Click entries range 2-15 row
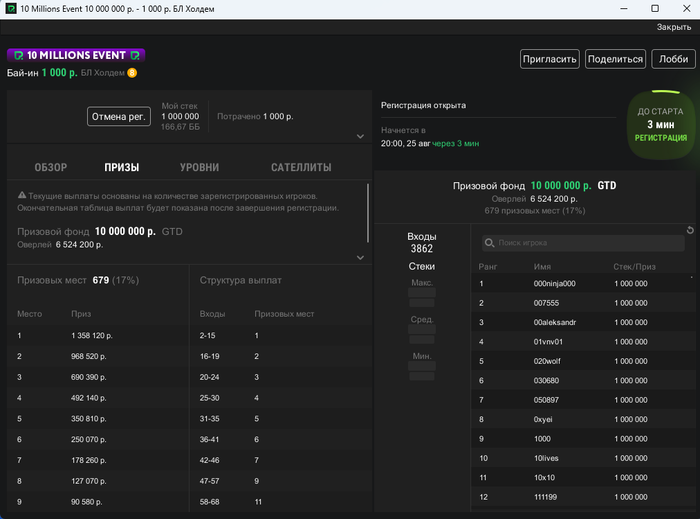 [281, 336]
